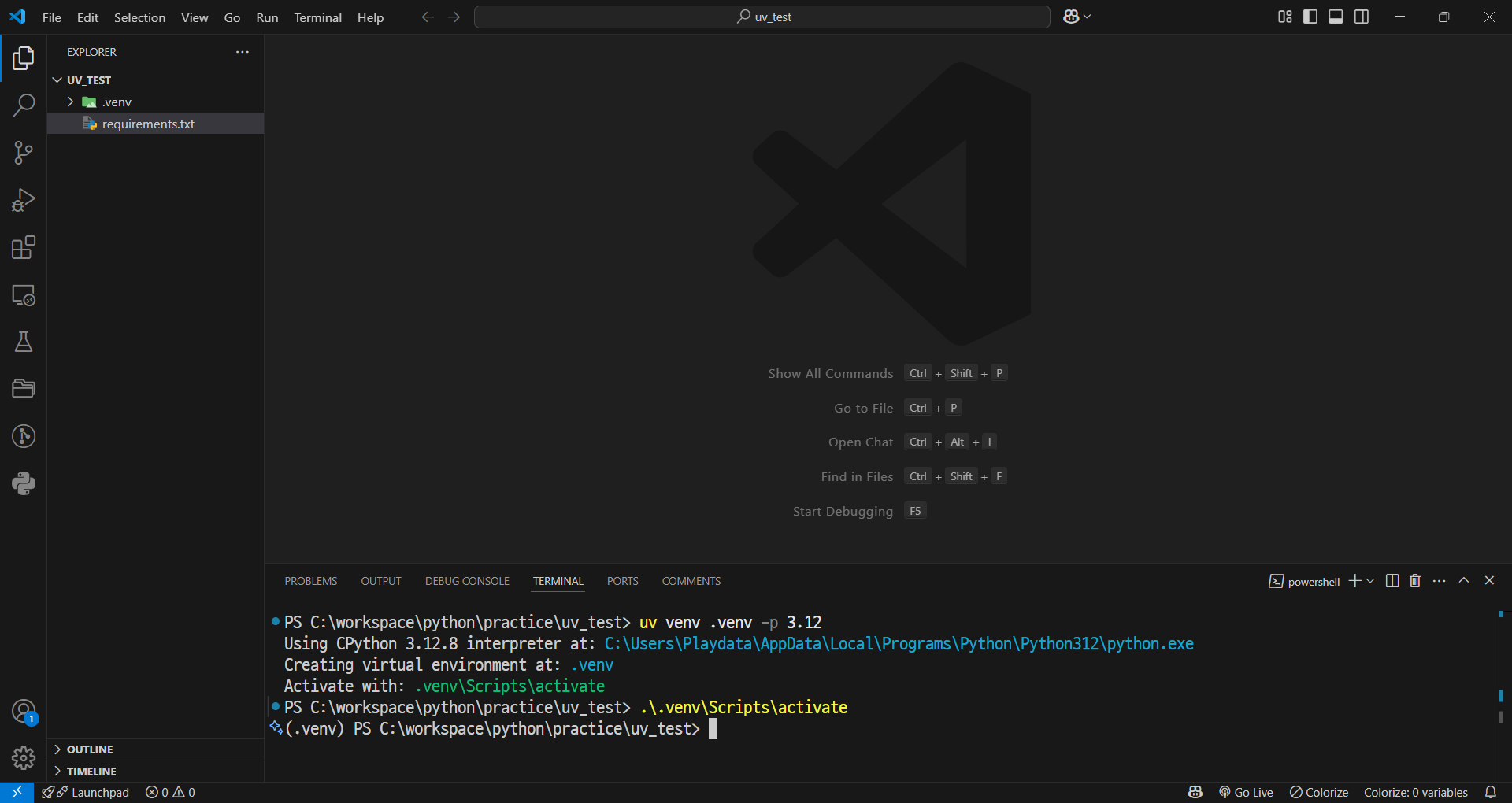1512x803 pixels.
Task: Open Explorer Views and More Actions menu
Action: (243, 52)
